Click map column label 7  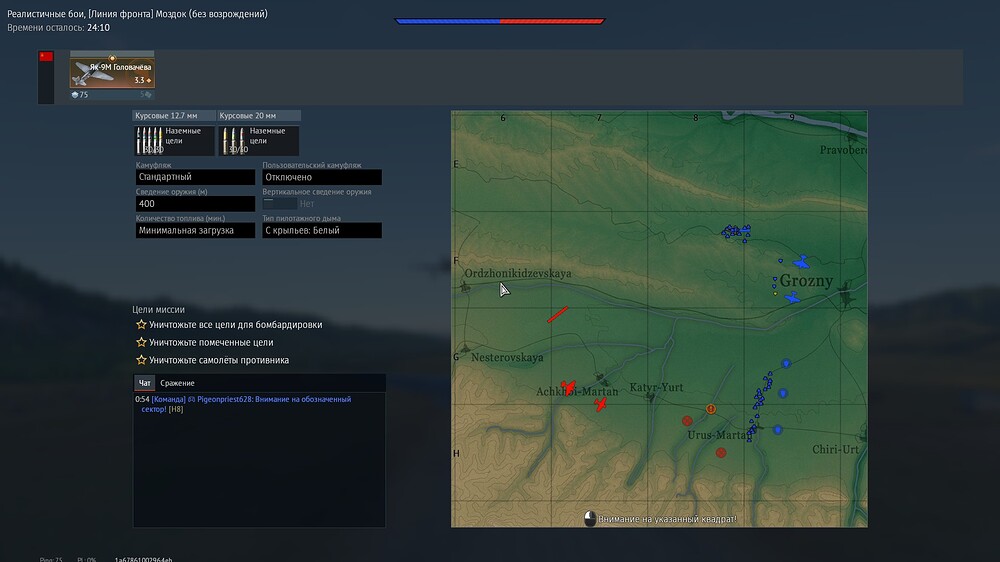coord(599,117)
